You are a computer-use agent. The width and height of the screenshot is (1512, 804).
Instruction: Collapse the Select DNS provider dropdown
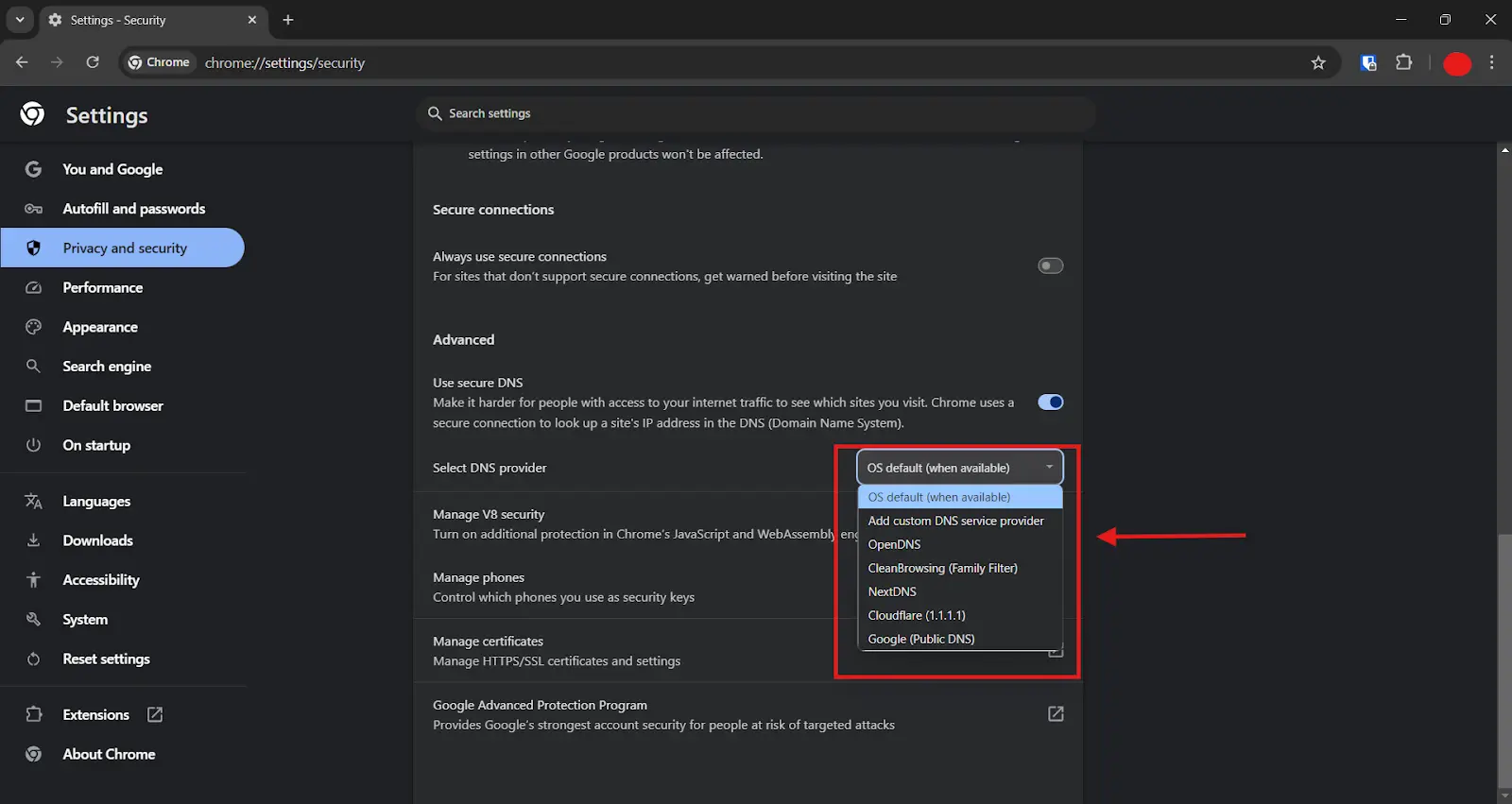pos(959,468)
